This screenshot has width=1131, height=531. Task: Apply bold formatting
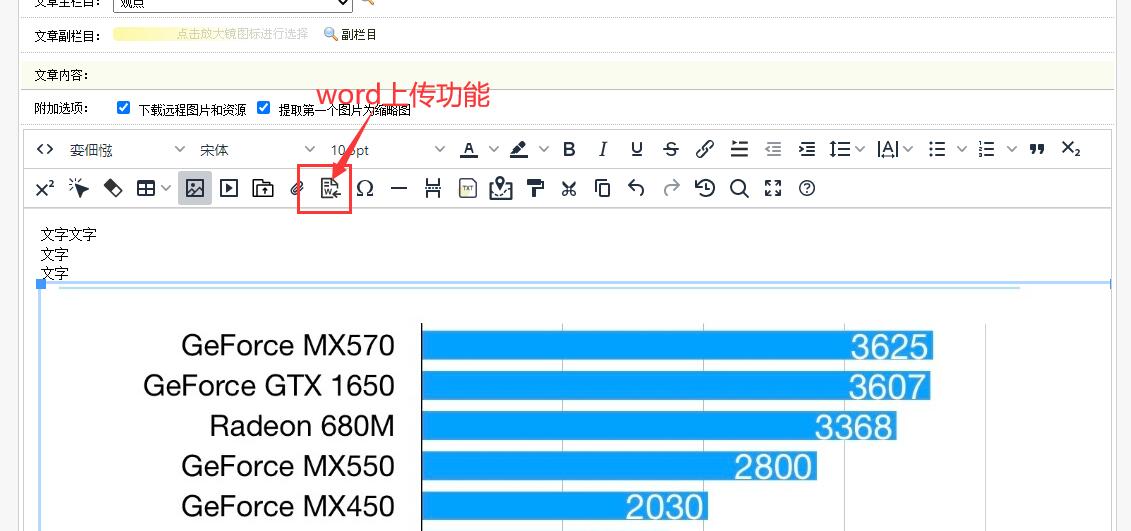click(569, 149)
